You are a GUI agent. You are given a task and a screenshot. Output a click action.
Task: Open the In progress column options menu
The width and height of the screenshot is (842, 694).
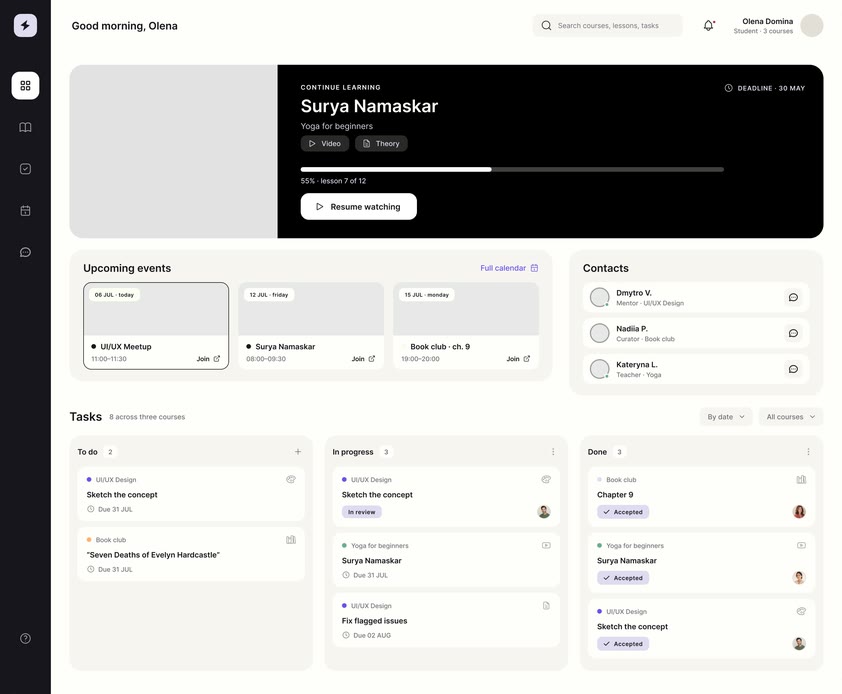pyautogui.click(x=553, y=452)
